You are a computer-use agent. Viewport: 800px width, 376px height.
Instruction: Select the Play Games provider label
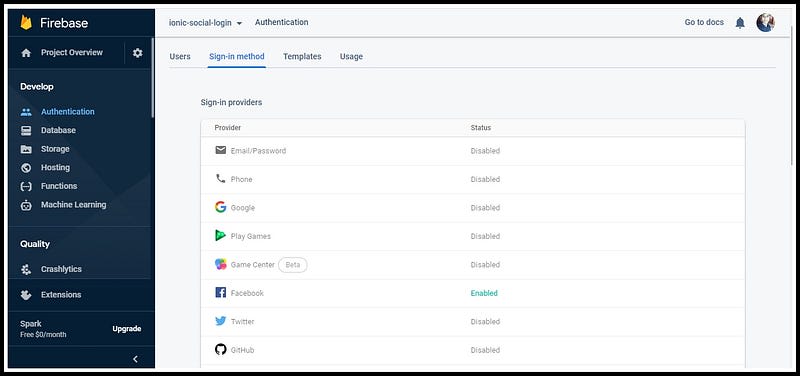(x=251, y=236)
